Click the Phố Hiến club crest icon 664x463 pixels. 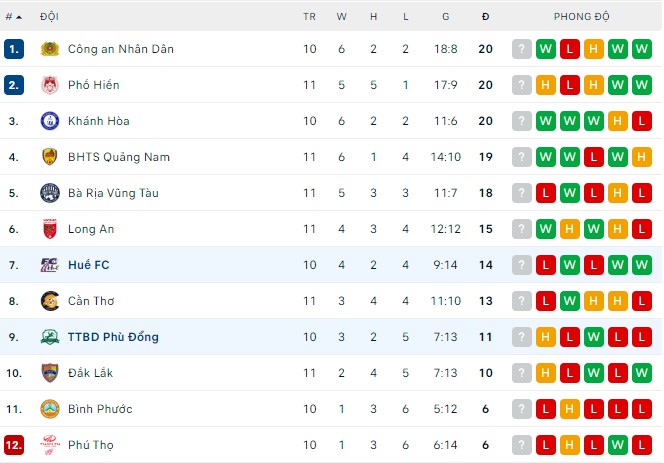pyautogui.click(x=49, y=85)
